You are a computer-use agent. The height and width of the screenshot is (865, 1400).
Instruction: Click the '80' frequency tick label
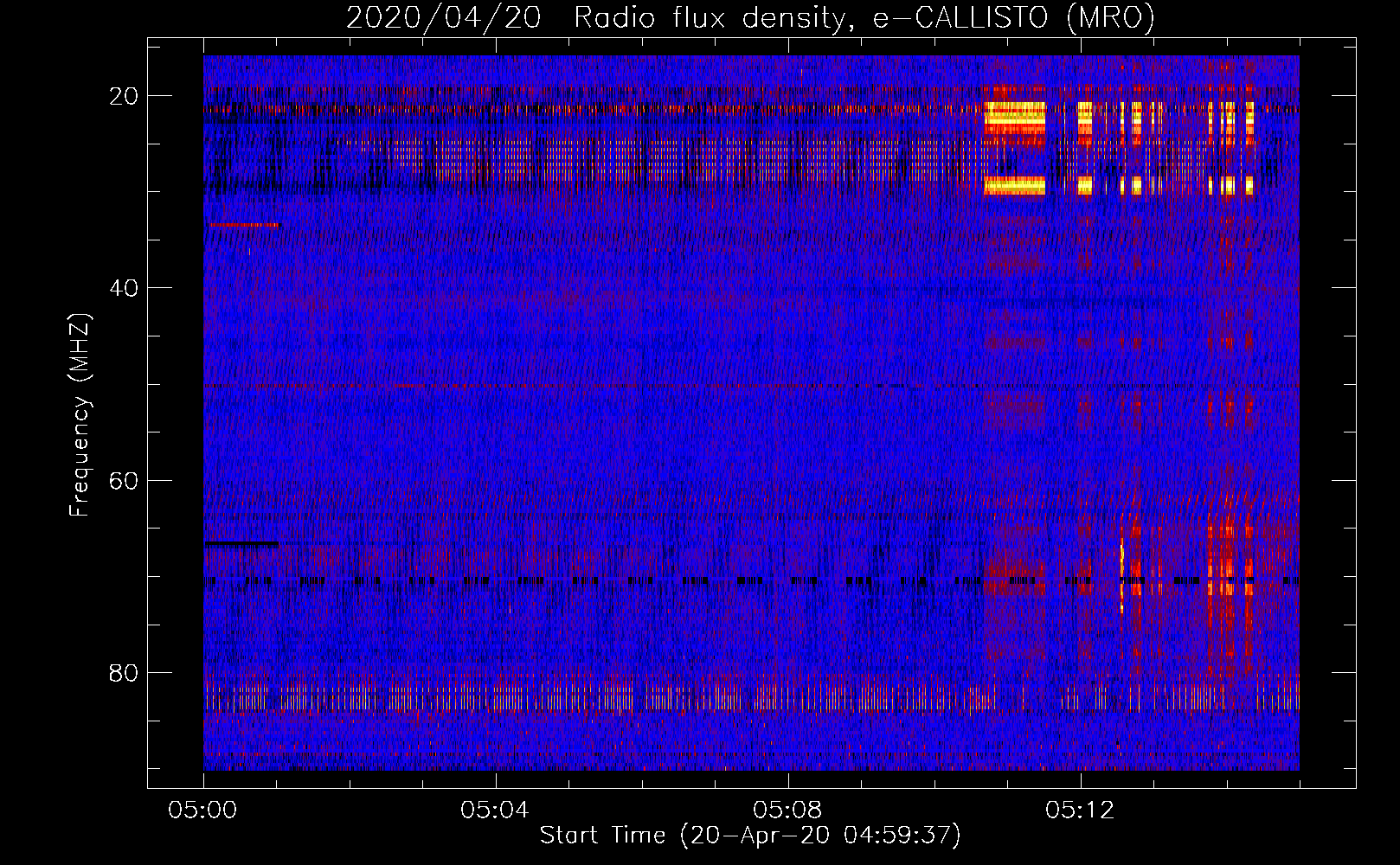tap(125, 672)
